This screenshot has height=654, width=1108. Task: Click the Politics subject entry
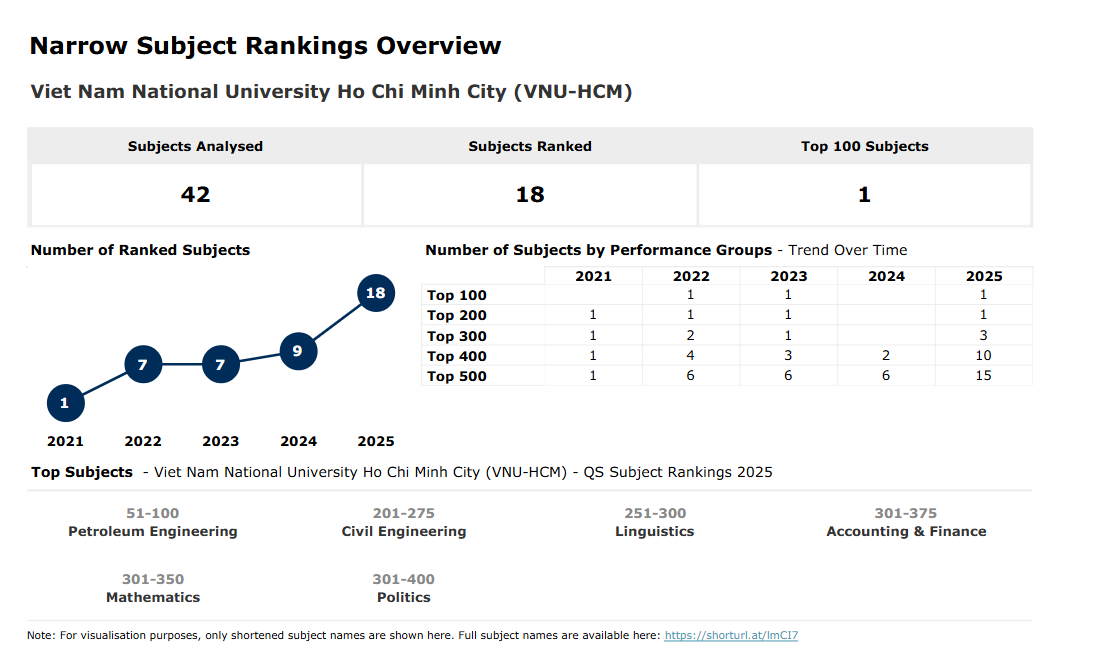click(404, 588)
